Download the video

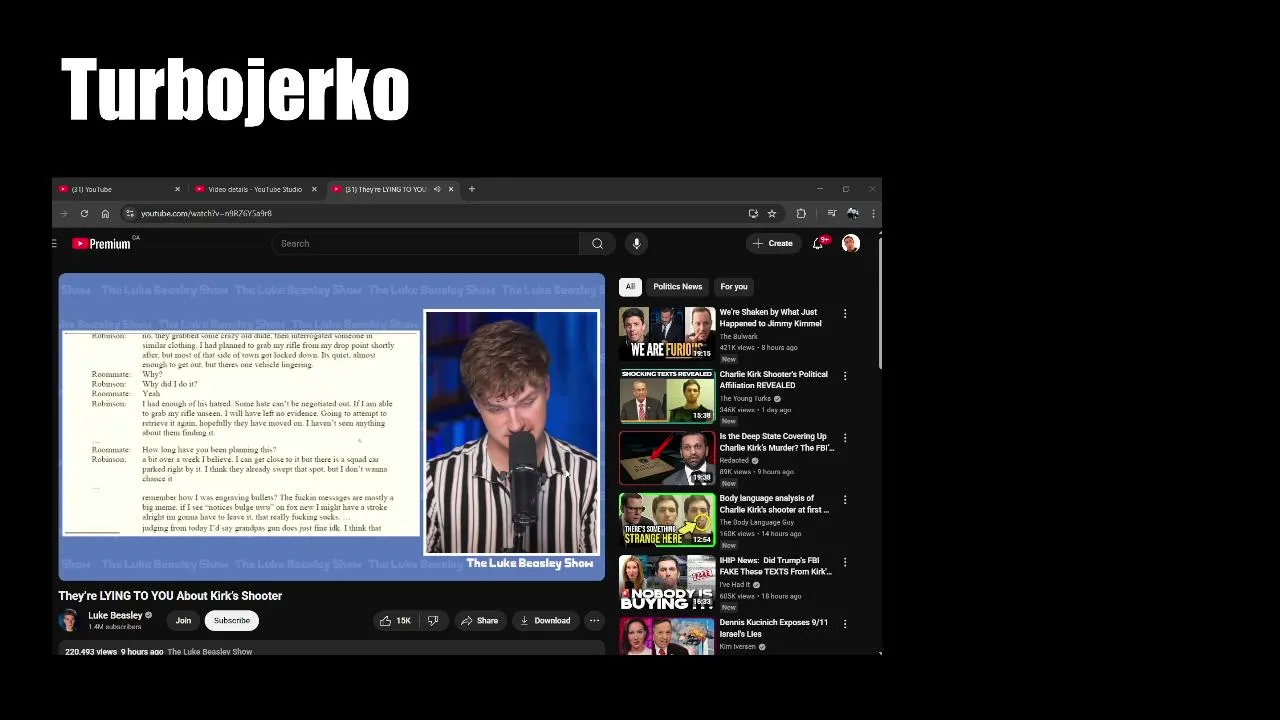coord(545,621)
